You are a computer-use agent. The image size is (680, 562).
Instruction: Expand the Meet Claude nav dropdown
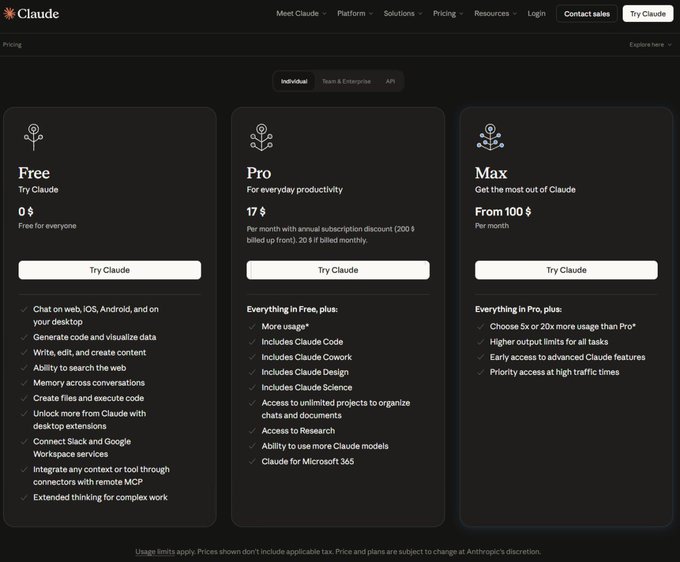point(301,13)
